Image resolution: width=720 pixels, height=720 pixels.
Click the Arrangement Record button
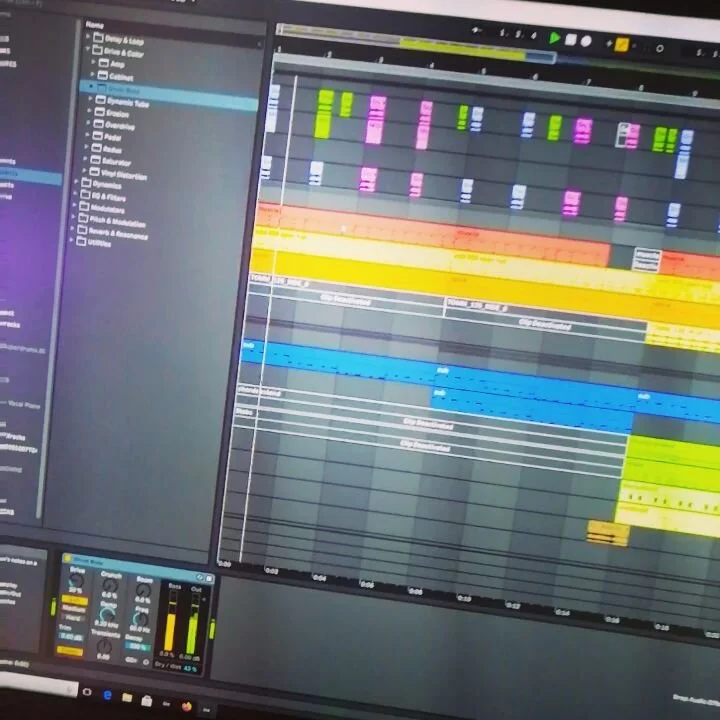[x=586, y=41]
